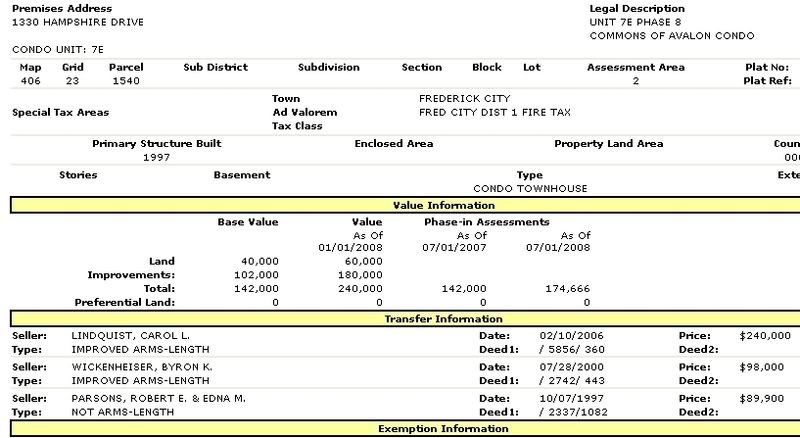800x438 pixels.
Task: Click the Plat No: label
Action: 767,67
